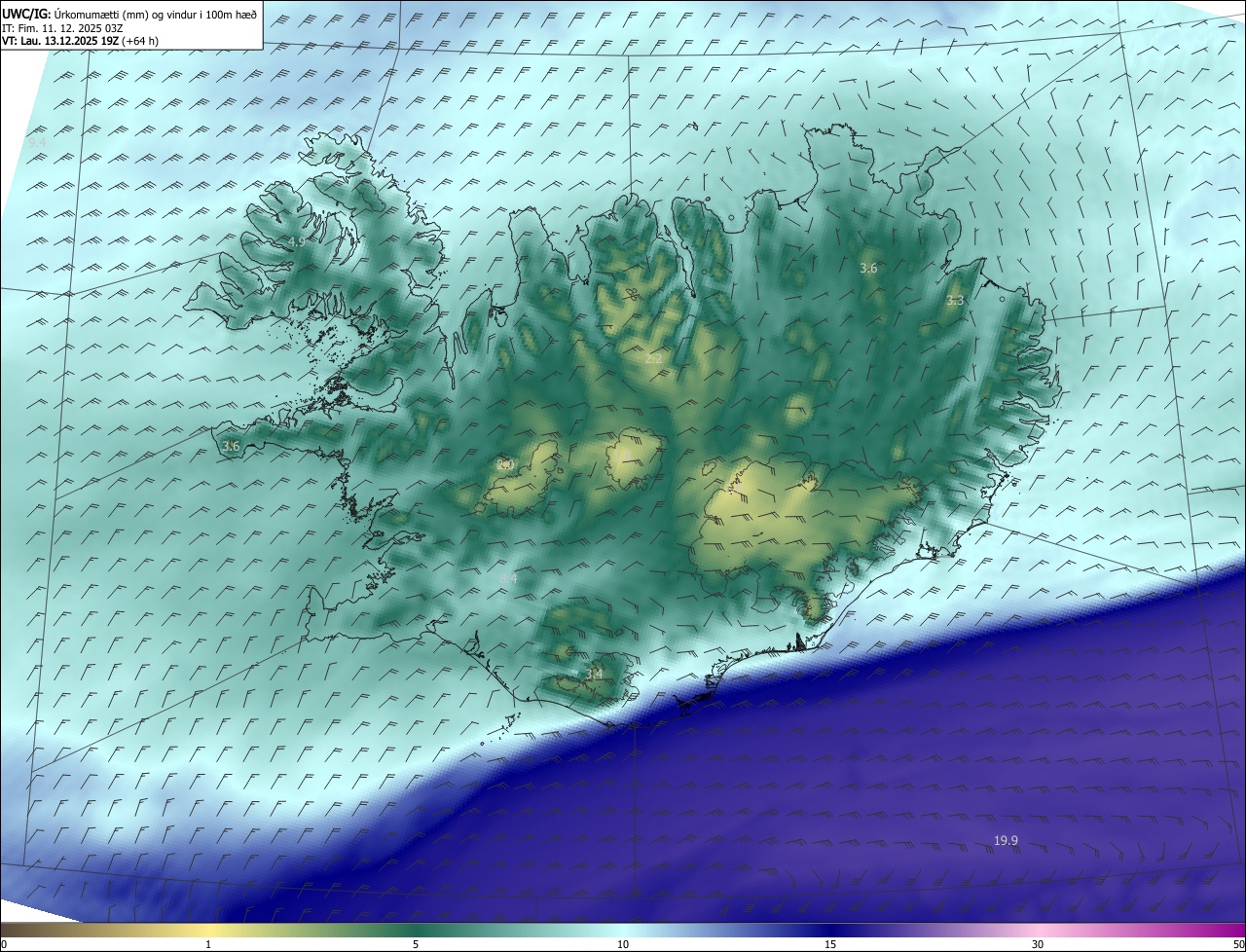Click the '8.4' value label in southwest Iceland

508,579
